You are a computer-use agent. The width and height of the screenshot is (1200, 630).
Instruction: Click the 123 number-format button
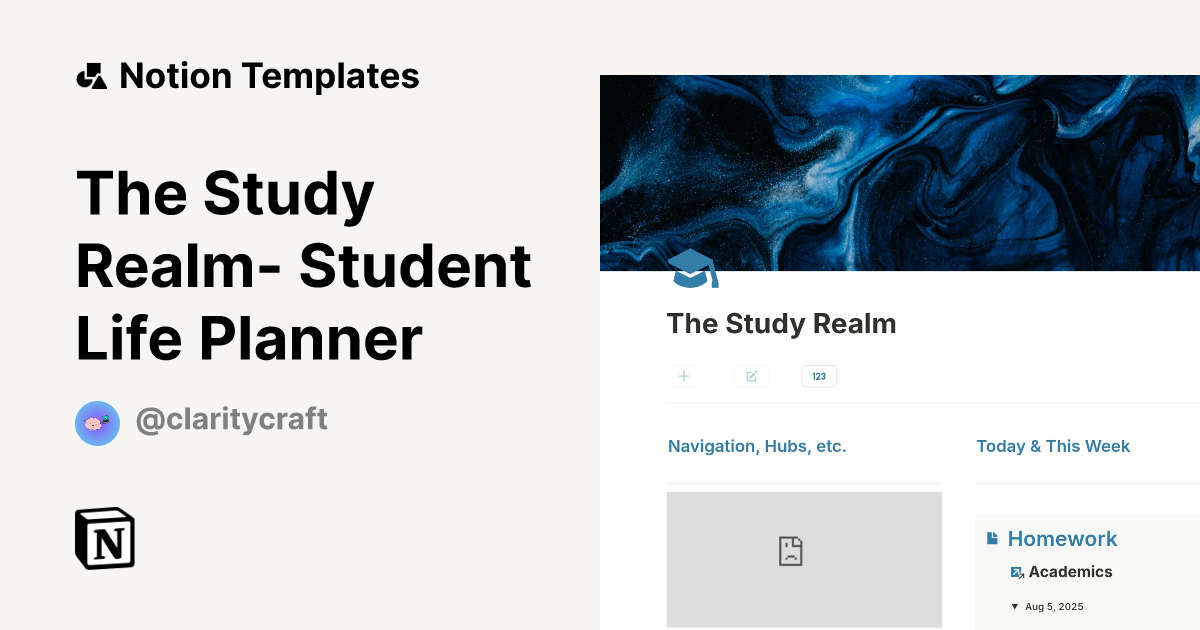(819, 376)
